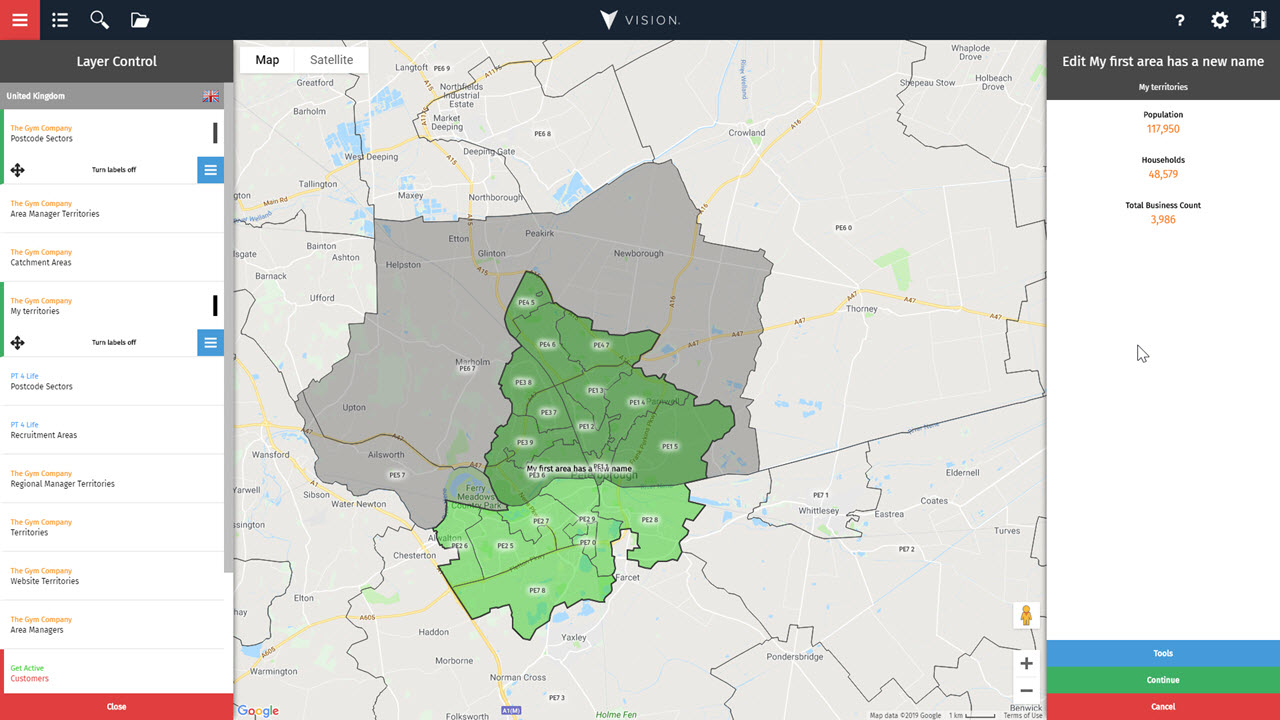
Task: Click the blue Tools button
Action: click(1163, 653)
